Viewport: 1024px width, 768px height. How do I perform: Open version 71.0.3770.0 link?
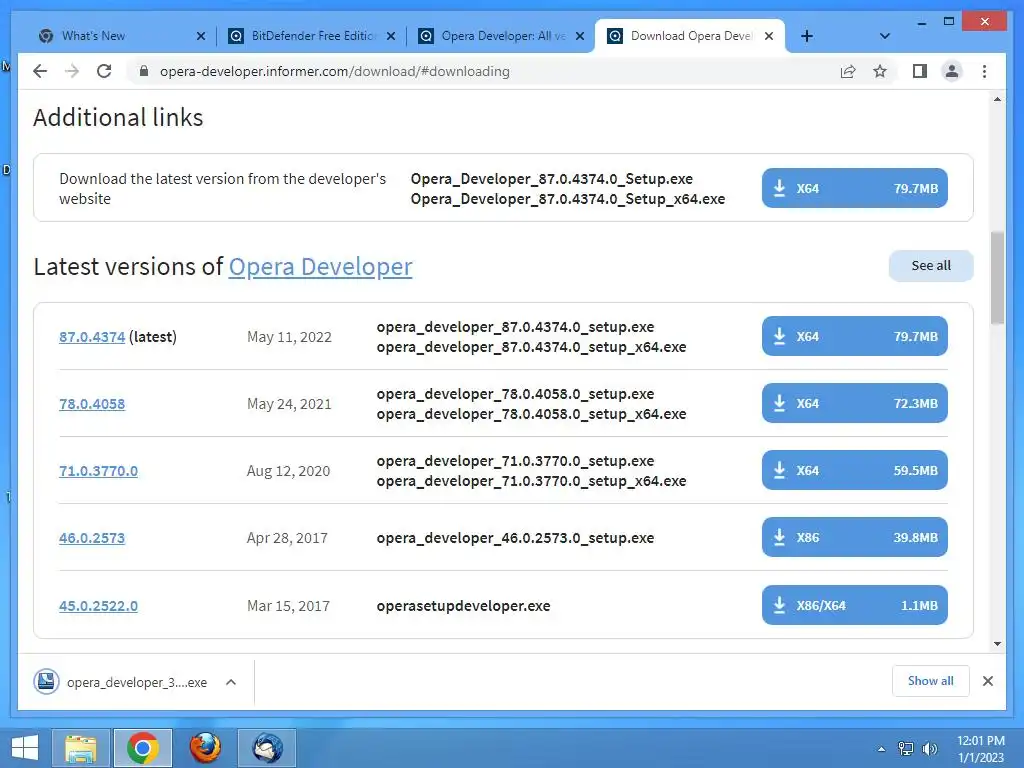point(98,471)
